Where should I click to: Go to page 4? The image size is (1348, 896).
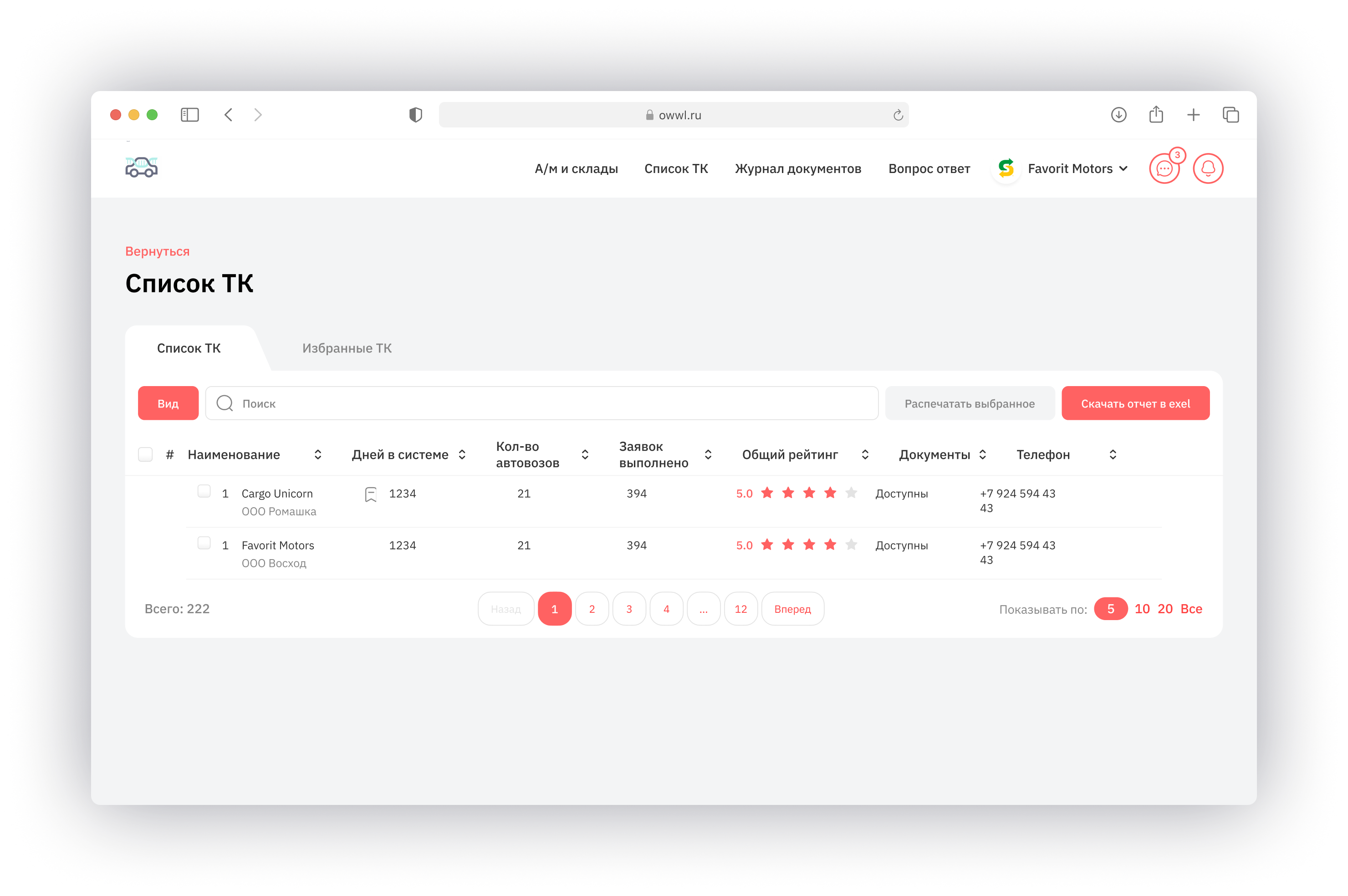point(666,609)
